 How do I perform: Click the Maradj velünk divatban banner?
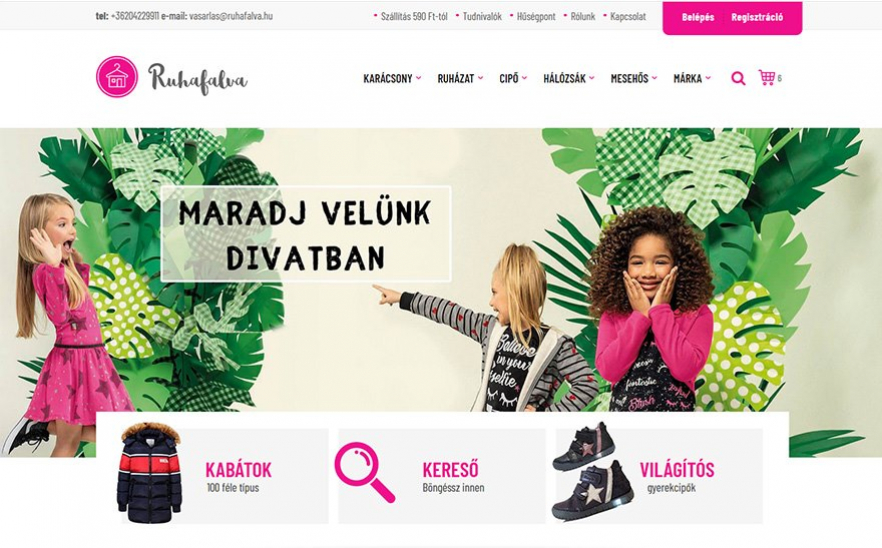[x=305, y=234]
